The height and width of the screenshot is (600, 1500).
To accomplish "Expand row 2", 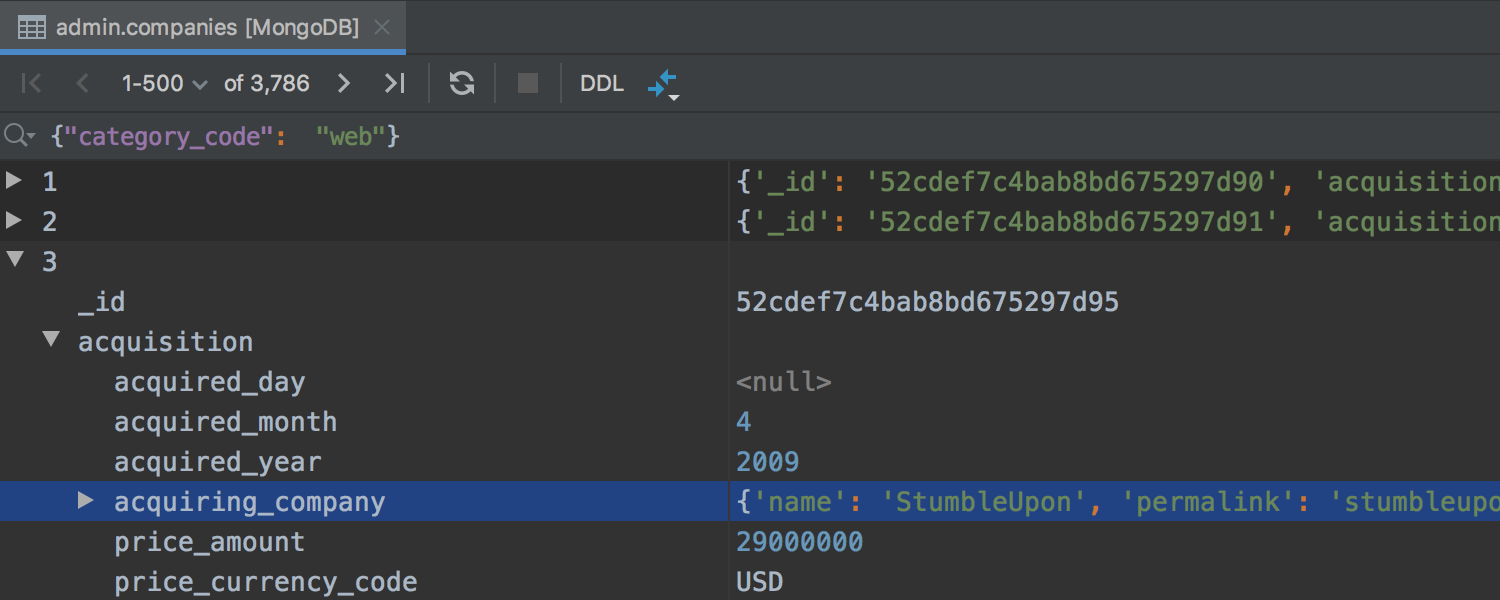I will click(x=13, y=221).
